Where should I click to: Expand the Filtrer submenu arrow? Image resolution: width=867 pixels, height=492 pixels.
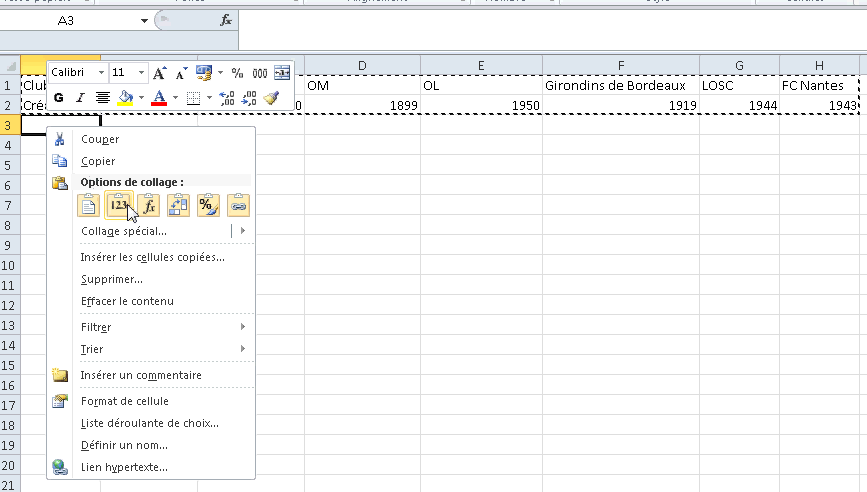[x=243, y=327]
